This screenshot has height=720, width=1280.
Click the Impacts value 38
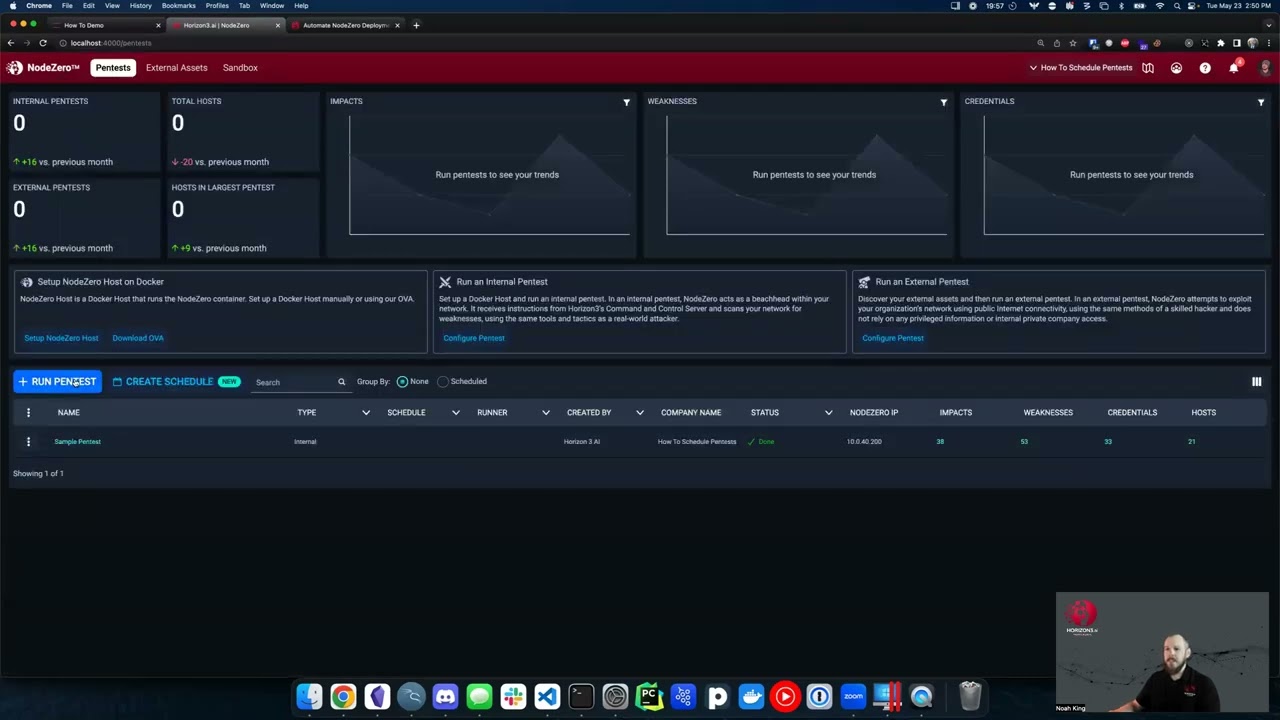tap(940, 441)
